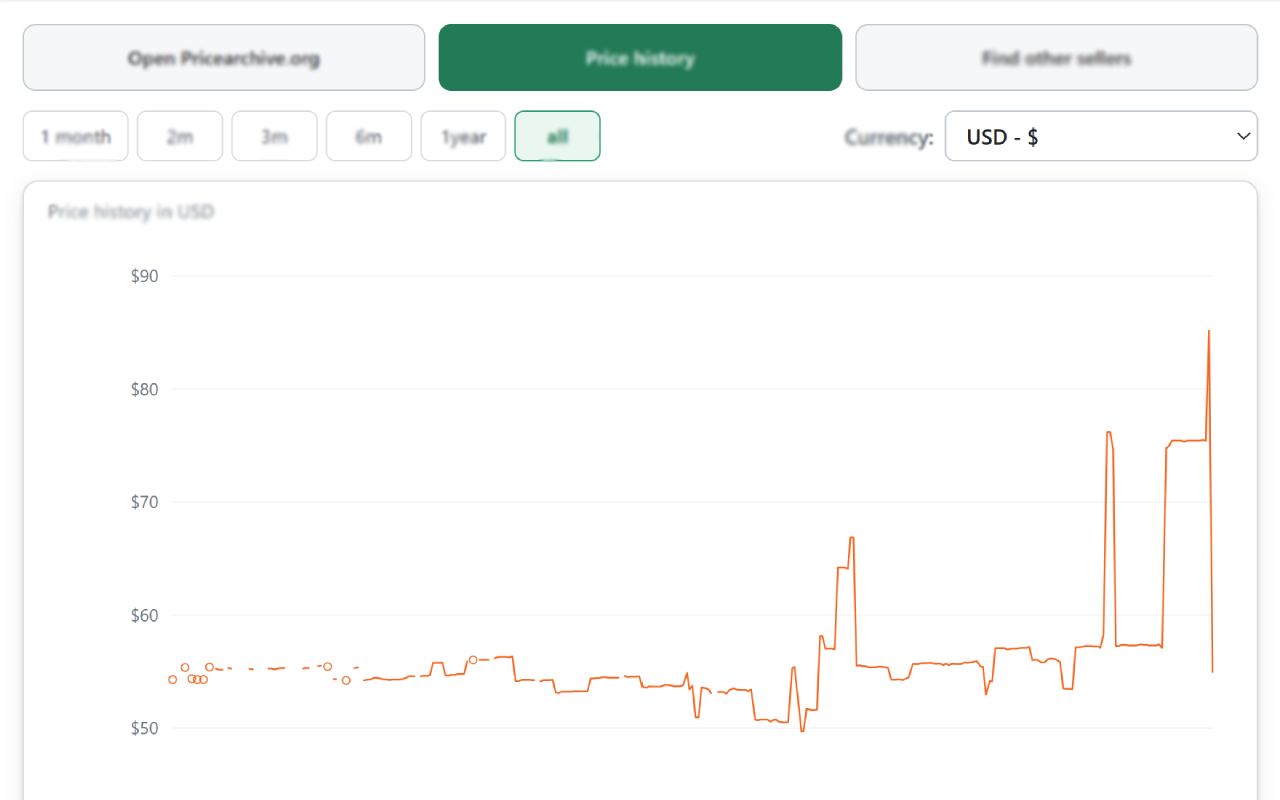
Task: Click the circle marker near $56
Action: [x=473, y=659]
